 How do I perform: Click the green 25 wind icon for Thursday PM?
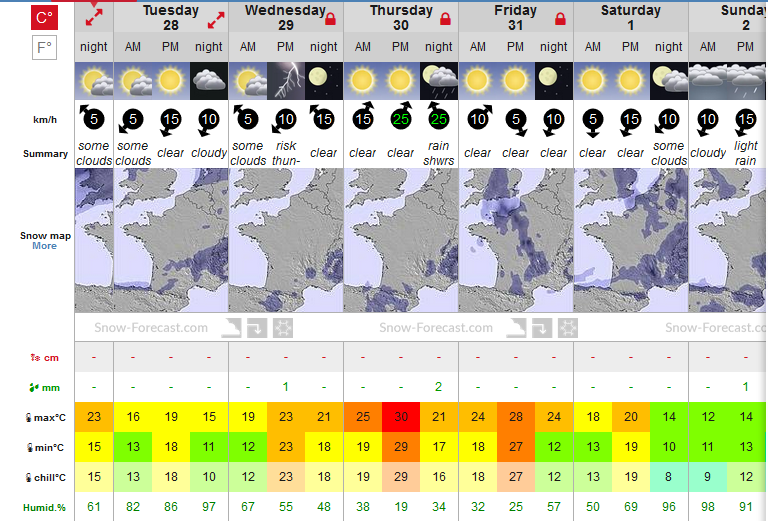tap(401, 118)
